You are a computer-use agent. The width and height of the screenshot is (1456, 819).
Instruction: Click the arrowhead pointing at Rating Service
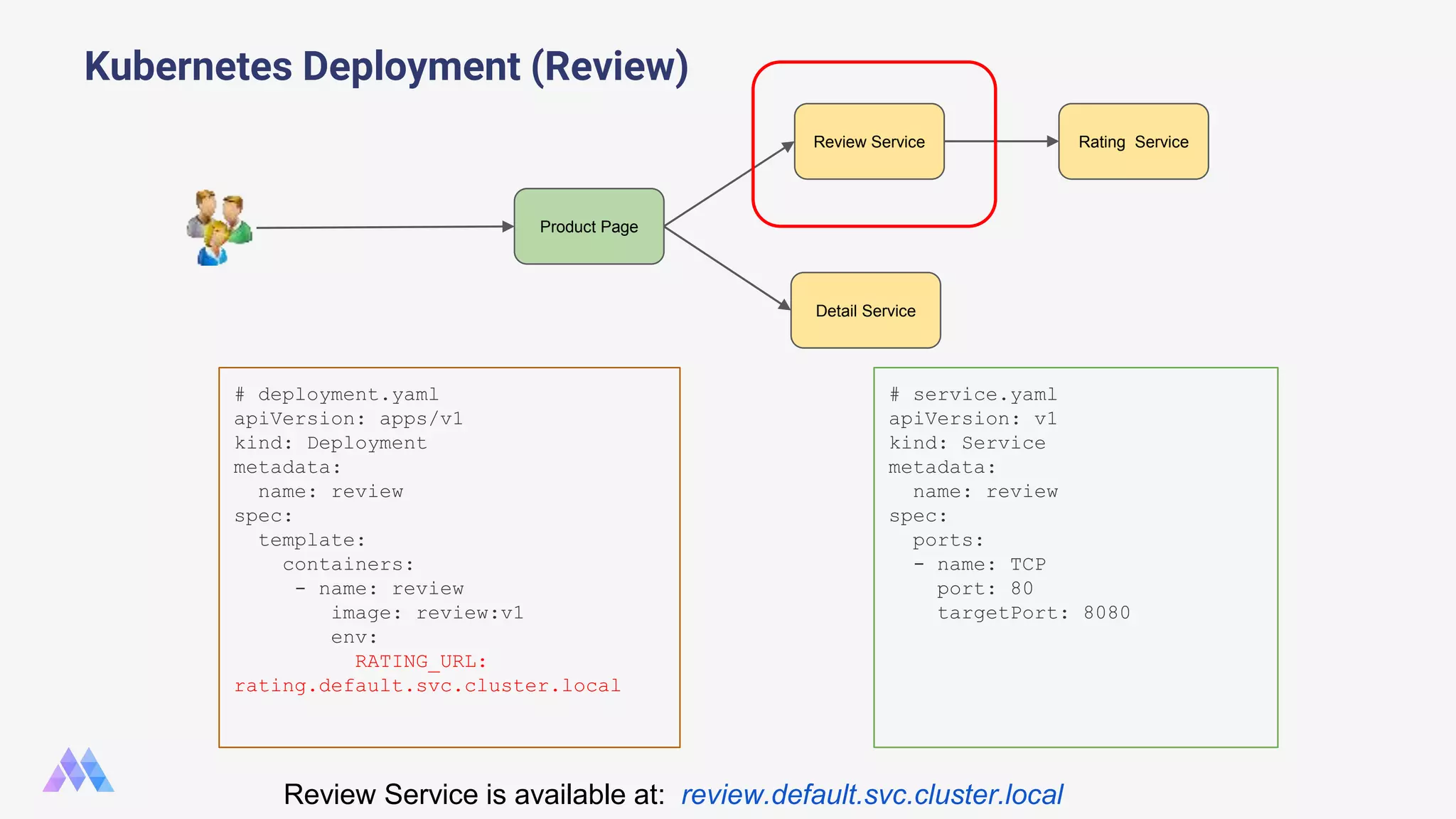1052,141
